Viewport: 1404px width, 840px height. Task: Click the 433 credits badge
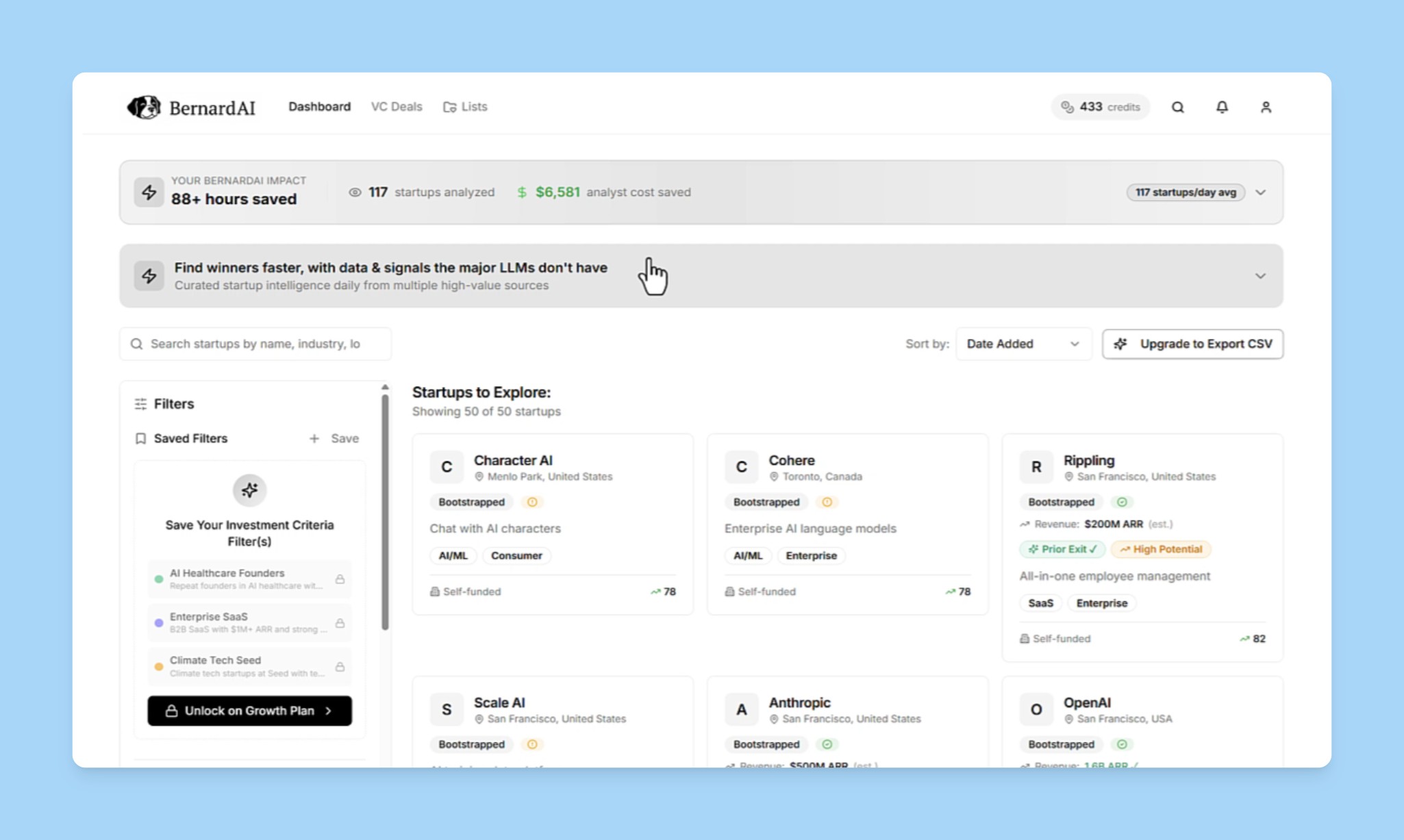[x=1101, y=107]
